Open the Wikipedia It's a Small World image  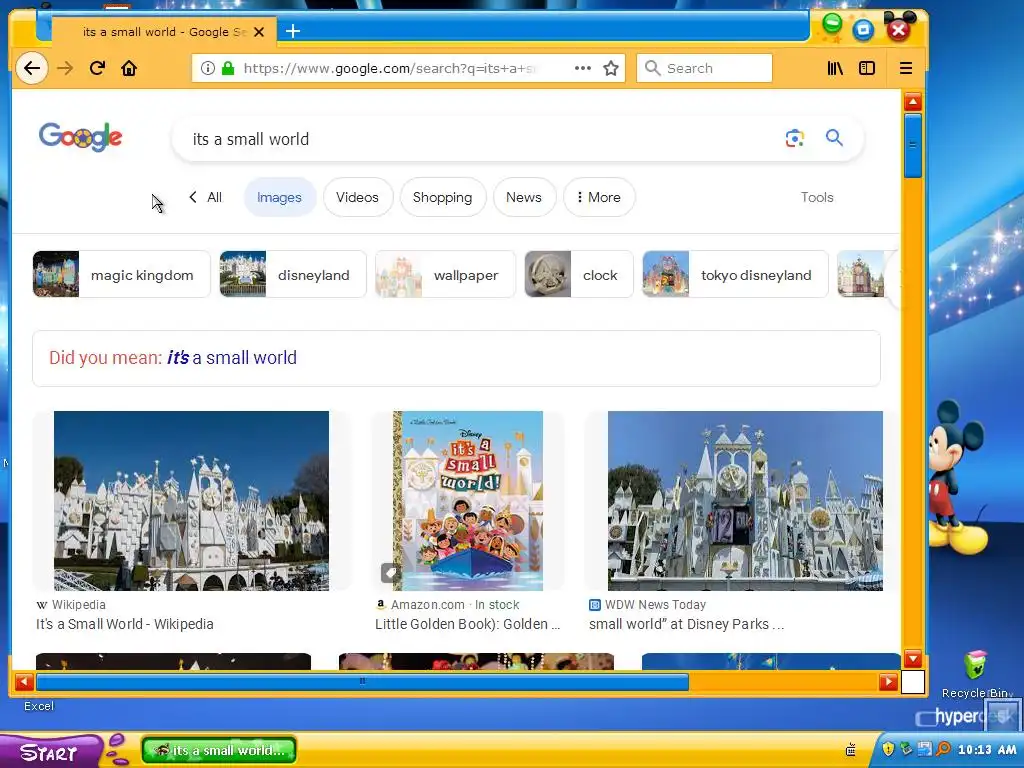(191, 501)
